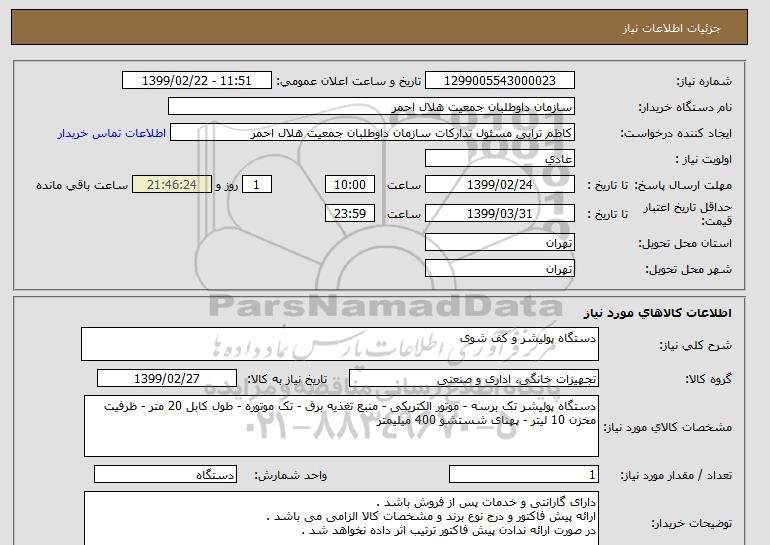Click the buyer organization name field
Viewport: 770px width, 545px height.
(371, 107)
